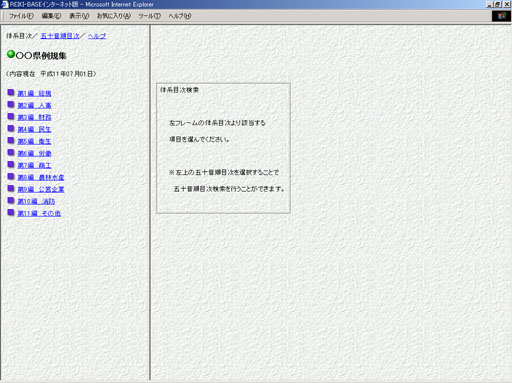Open the 表示(V) menu

click(x=79, y=16)
